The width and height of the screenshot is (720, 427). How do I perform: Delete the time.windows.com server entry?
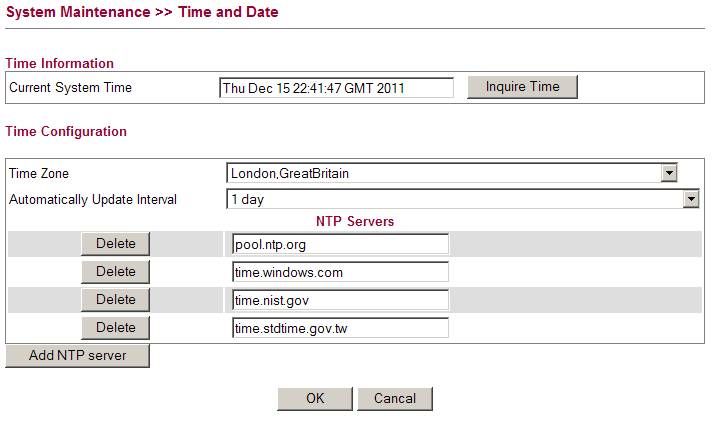point(115,272)
